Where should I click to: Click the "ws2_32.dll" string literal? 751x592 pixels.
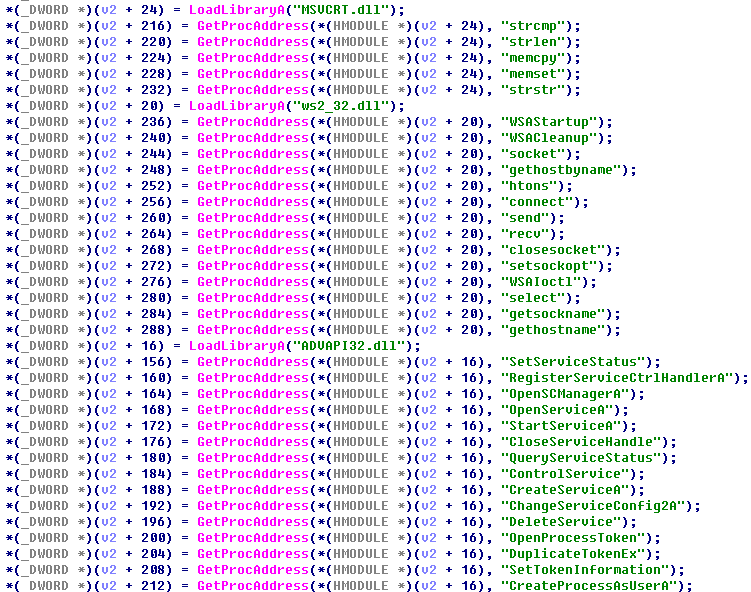[x=341, y=106]
